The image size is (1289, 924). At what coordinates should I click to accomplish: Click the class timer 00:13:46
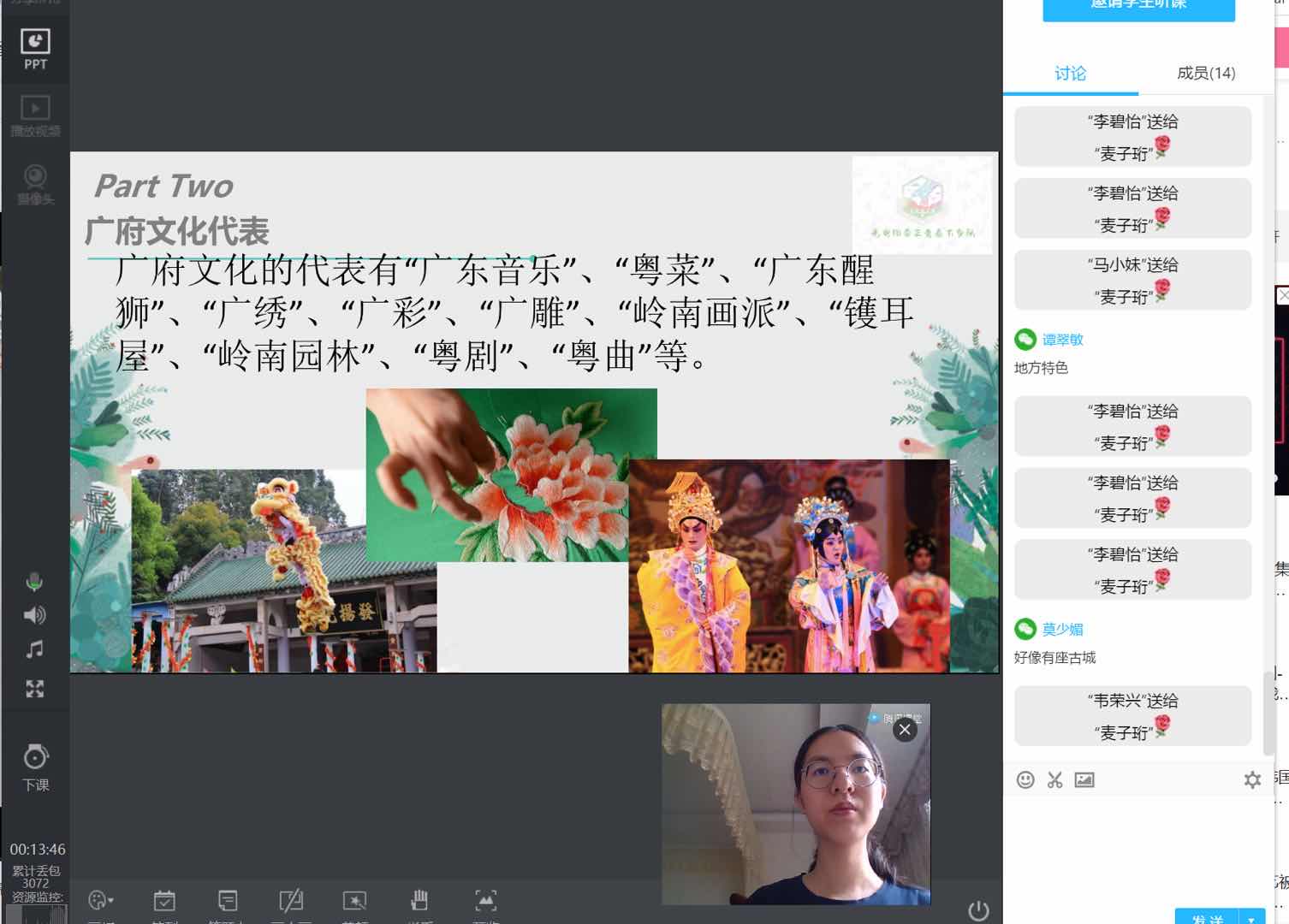pos(37,850)
